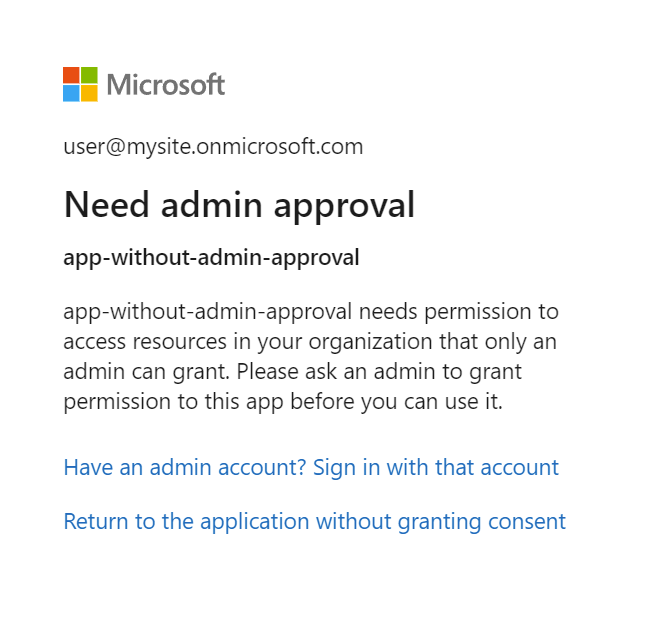Click the words 'Have an admin account?'
Image resolution: width=649 pixels, height=625 pixels.
click(185, 467)
